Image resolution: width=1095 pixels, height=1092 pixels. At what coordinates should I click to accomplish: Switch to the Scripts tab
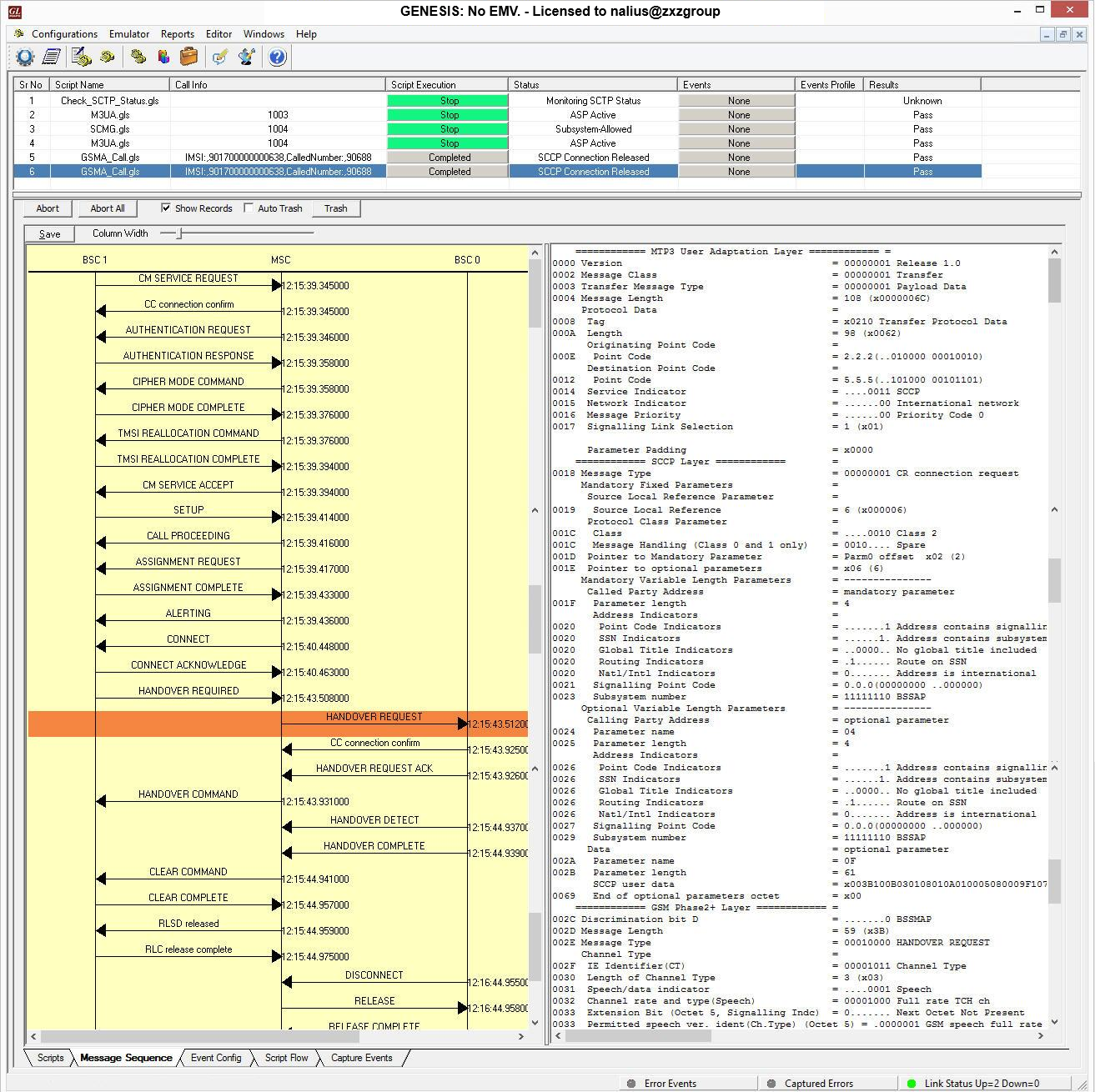click(x=50, y=1058)
